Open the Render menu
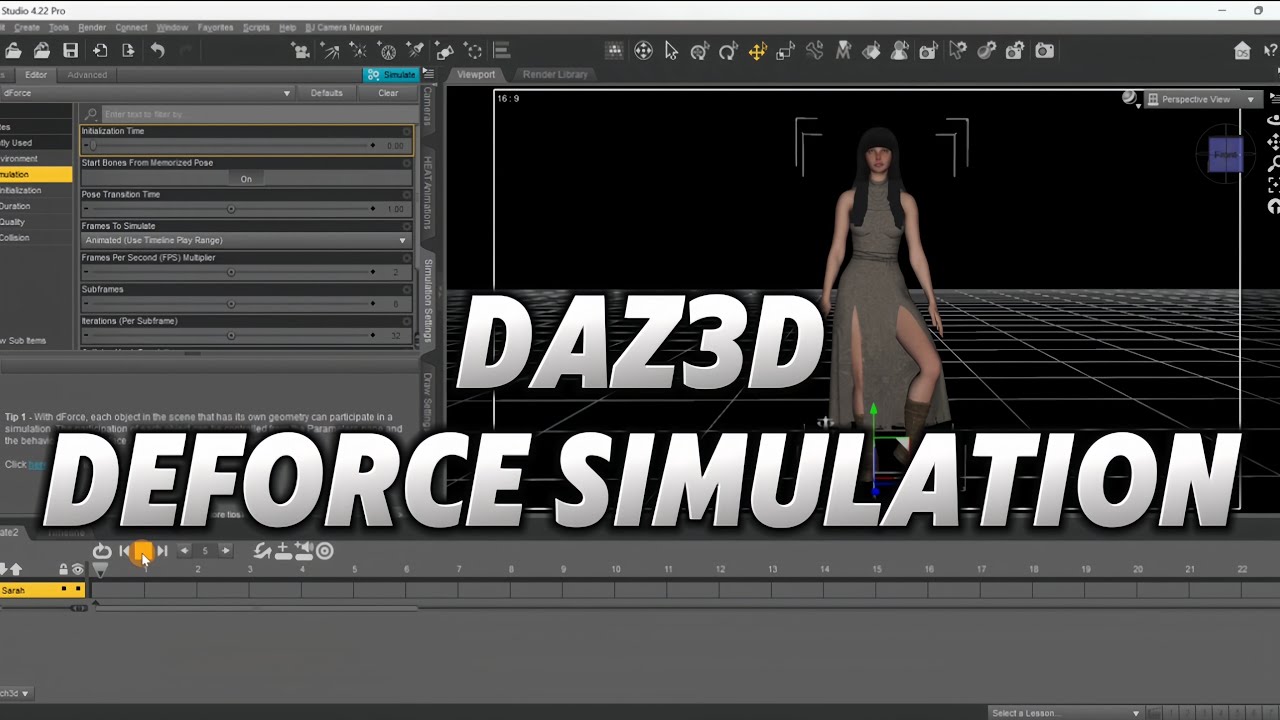The image size is (1280, 720). pyautogui.click(x=92, y=27)
